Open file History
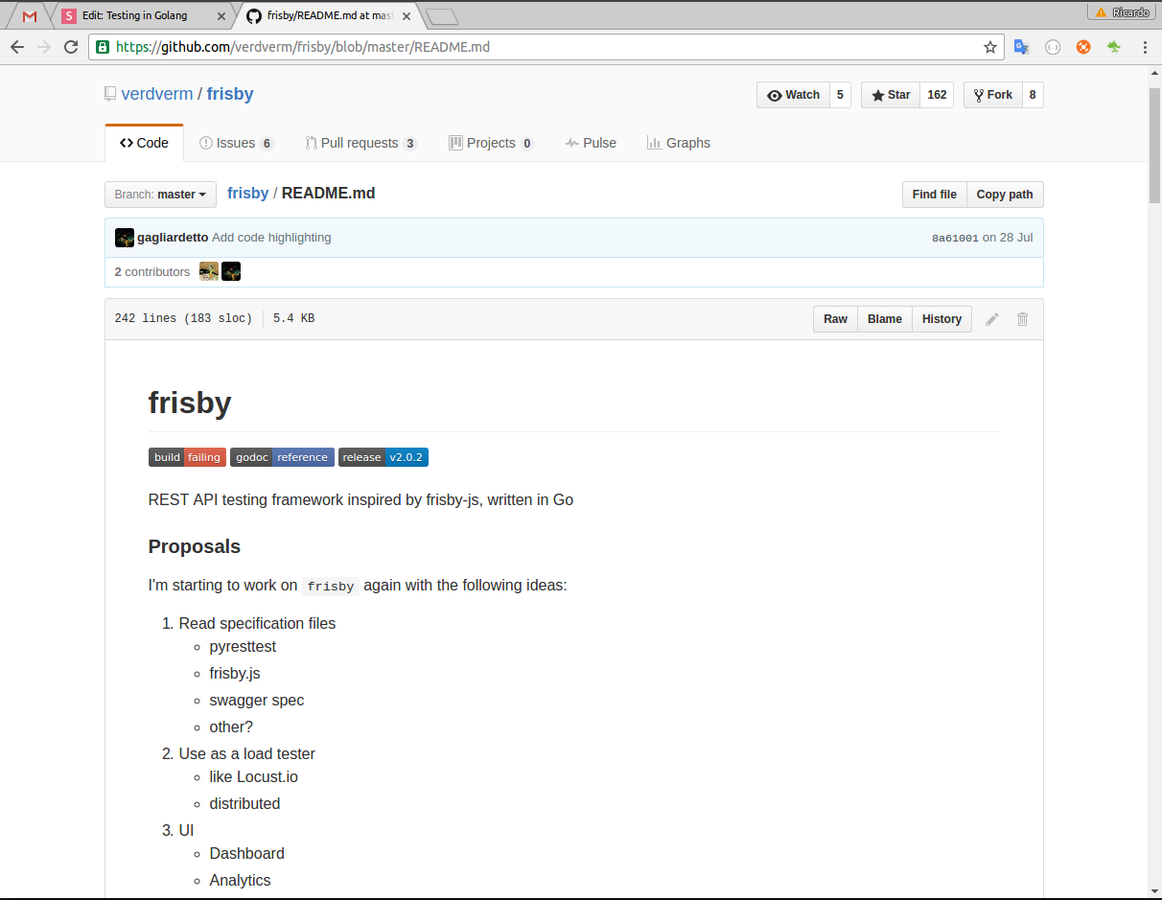 point(941,319)
